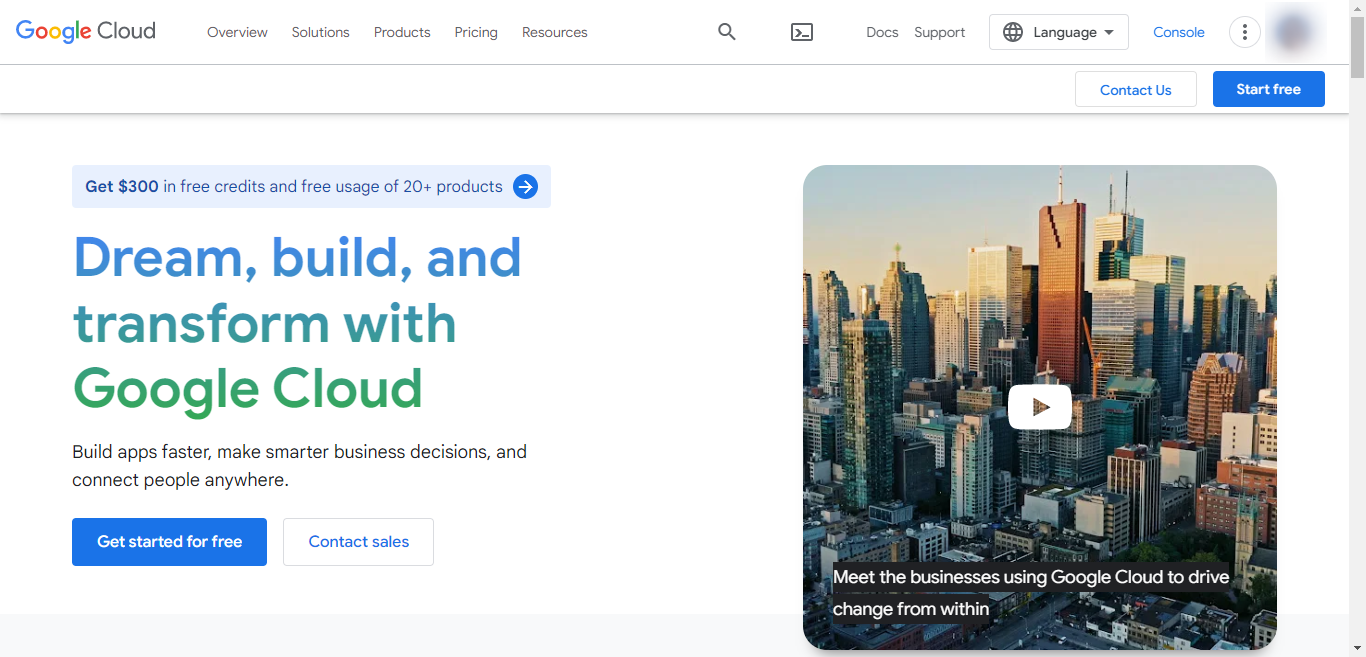The height and width of the screenshot is (657, 1366).
Task: Activate the Cloud Shell terminal icon
Action: (x=802, y=32)
